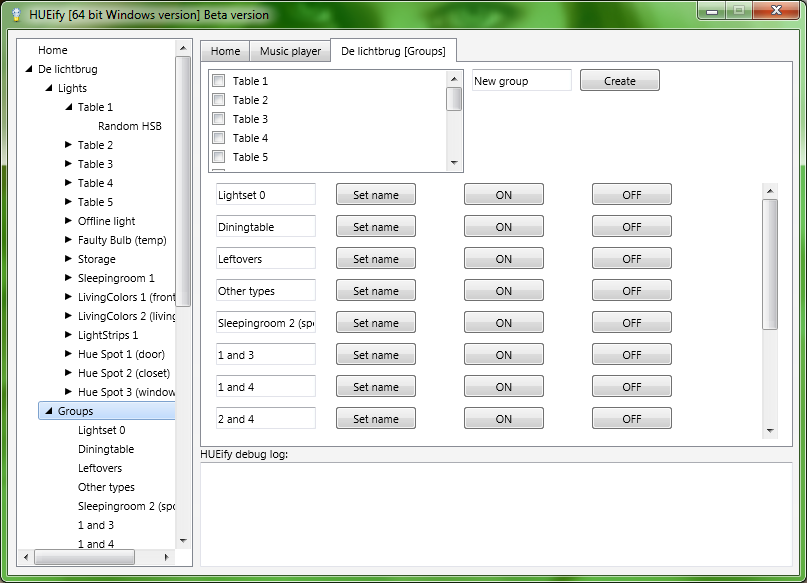Select Lightset 0 under Groups in tree
The width and height of the screenshot is (807, 583).
pyautogui.click(x=101, y=430)
